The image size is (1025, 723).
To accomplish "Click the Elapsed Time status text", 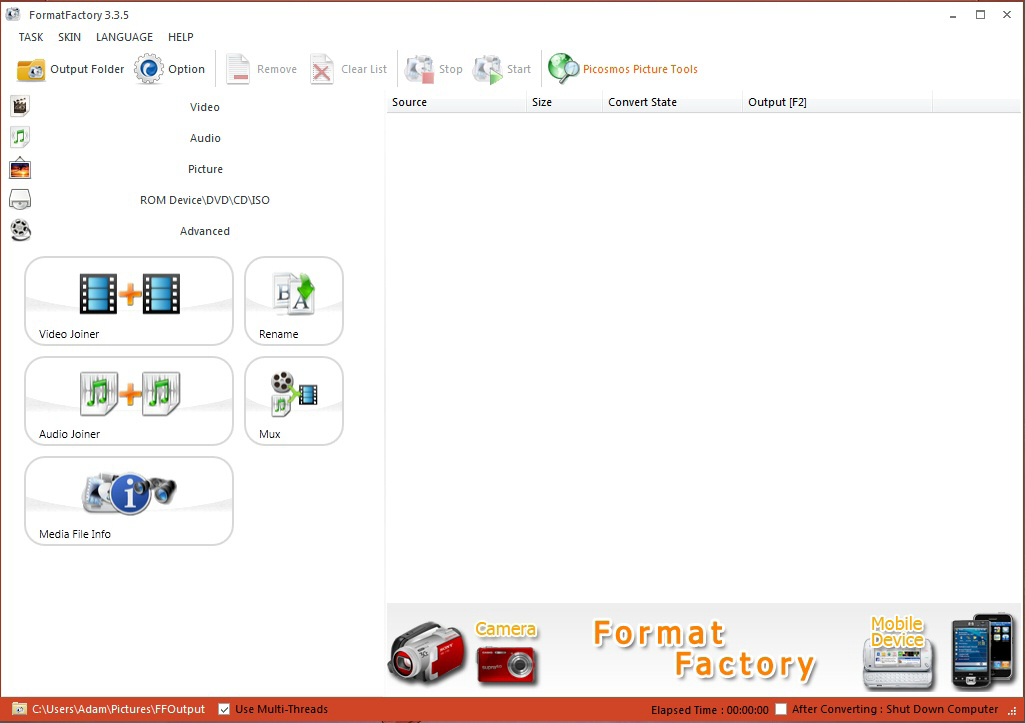I will click(709, 710).
